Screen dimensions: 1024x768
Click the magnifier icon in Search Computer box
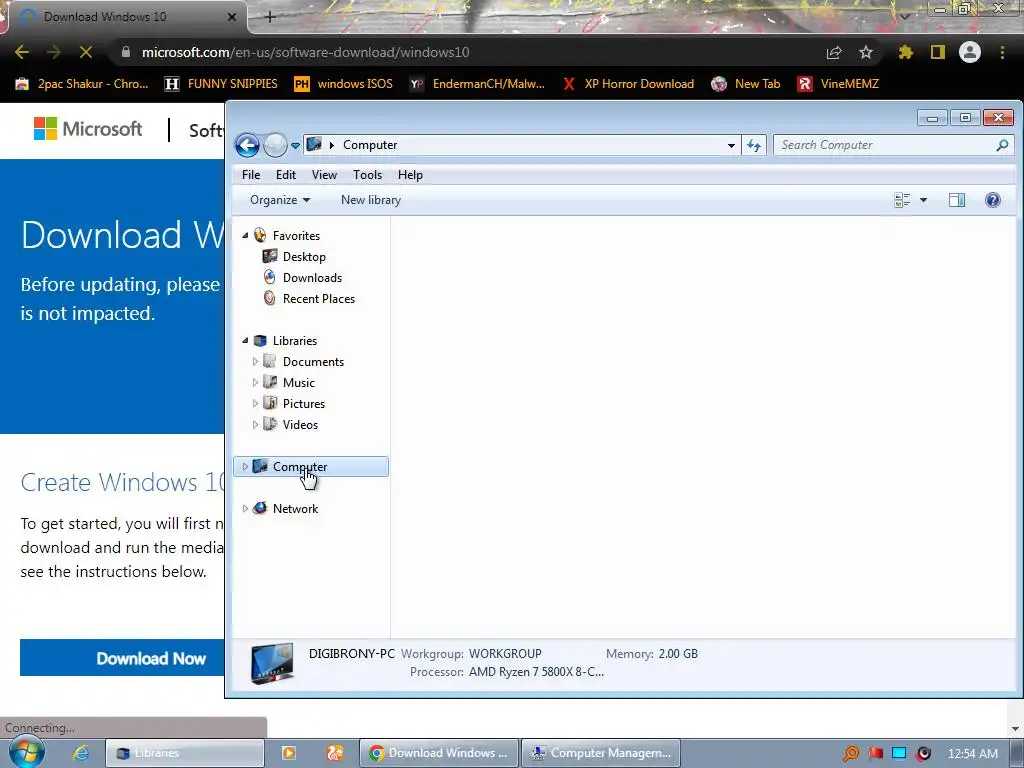tap(1002, 145)
